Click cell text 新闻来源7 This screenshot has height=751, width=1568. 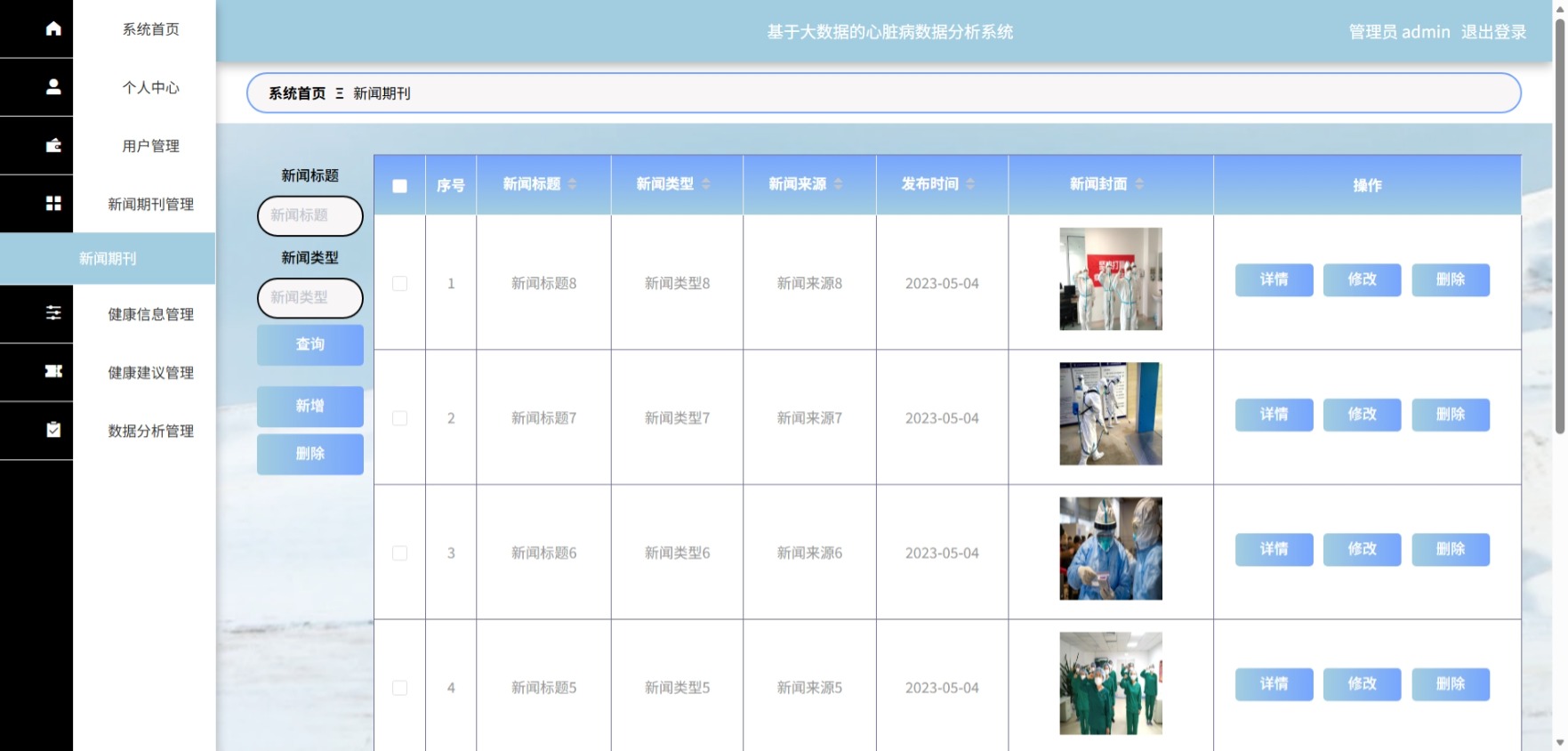[809, 418]
